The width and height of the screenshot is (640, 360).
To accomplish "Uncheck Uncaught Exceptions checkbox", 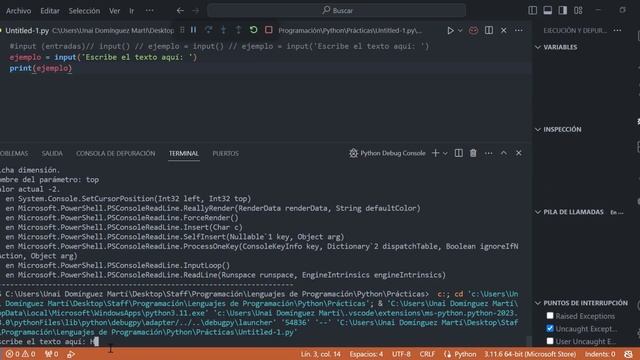I will coord(550,328).
